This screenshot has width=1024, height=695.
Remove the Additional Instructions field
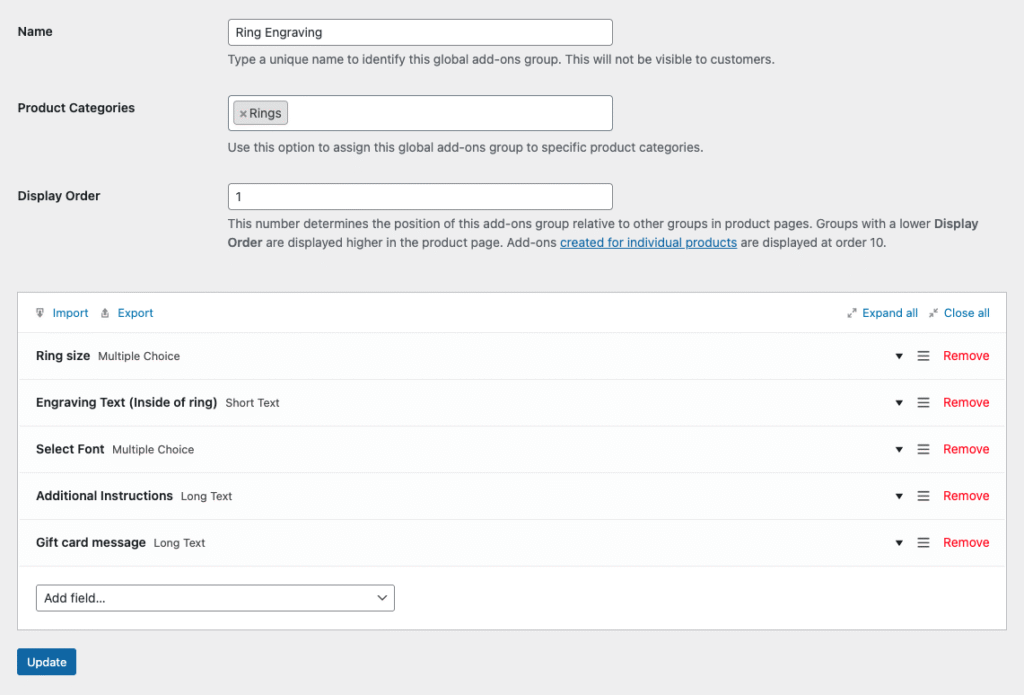pos(966,496)
